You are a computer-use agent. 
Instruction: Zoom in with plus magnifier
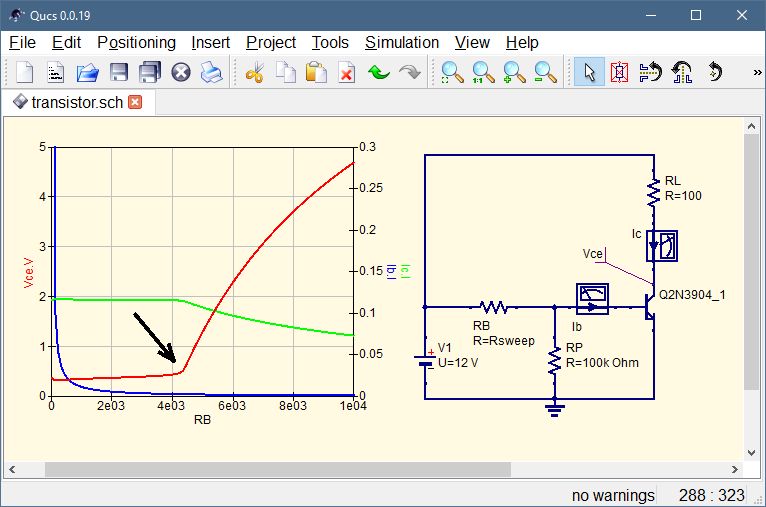(514, 73)
